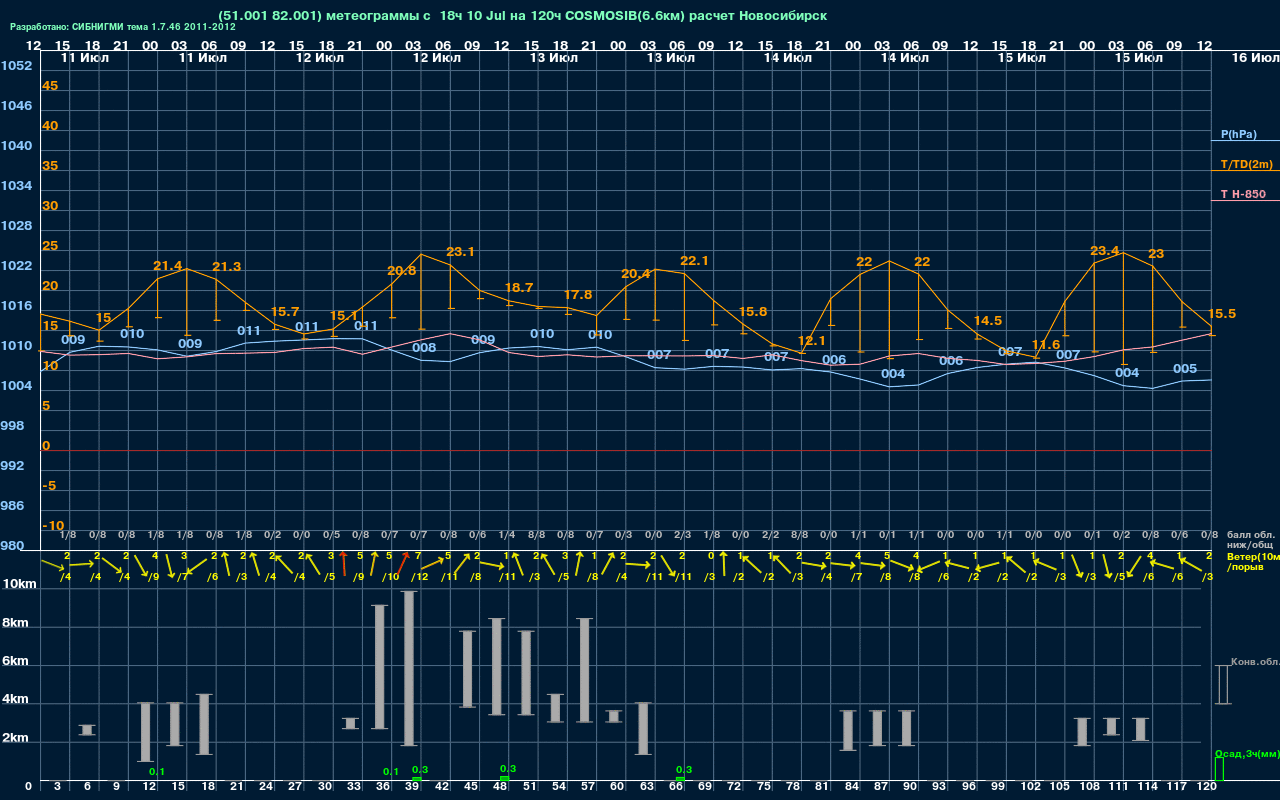Click the 23.1 temperature peak label
The image size is (1280, 800).
(x=460, y=252)
